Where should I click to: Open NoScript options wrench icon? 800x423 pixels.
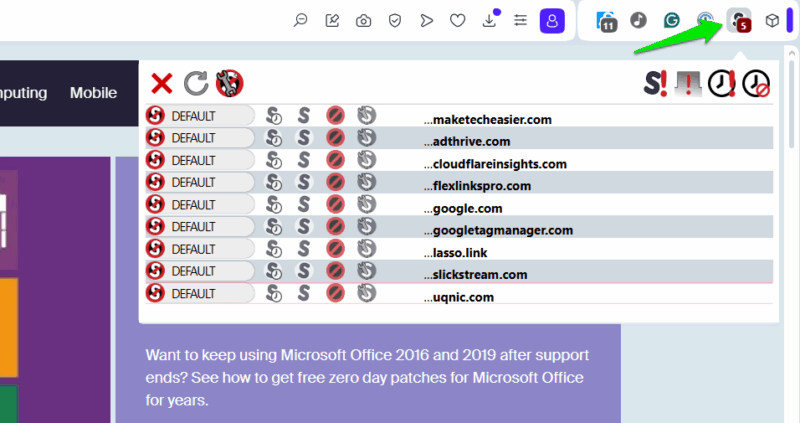230,83
